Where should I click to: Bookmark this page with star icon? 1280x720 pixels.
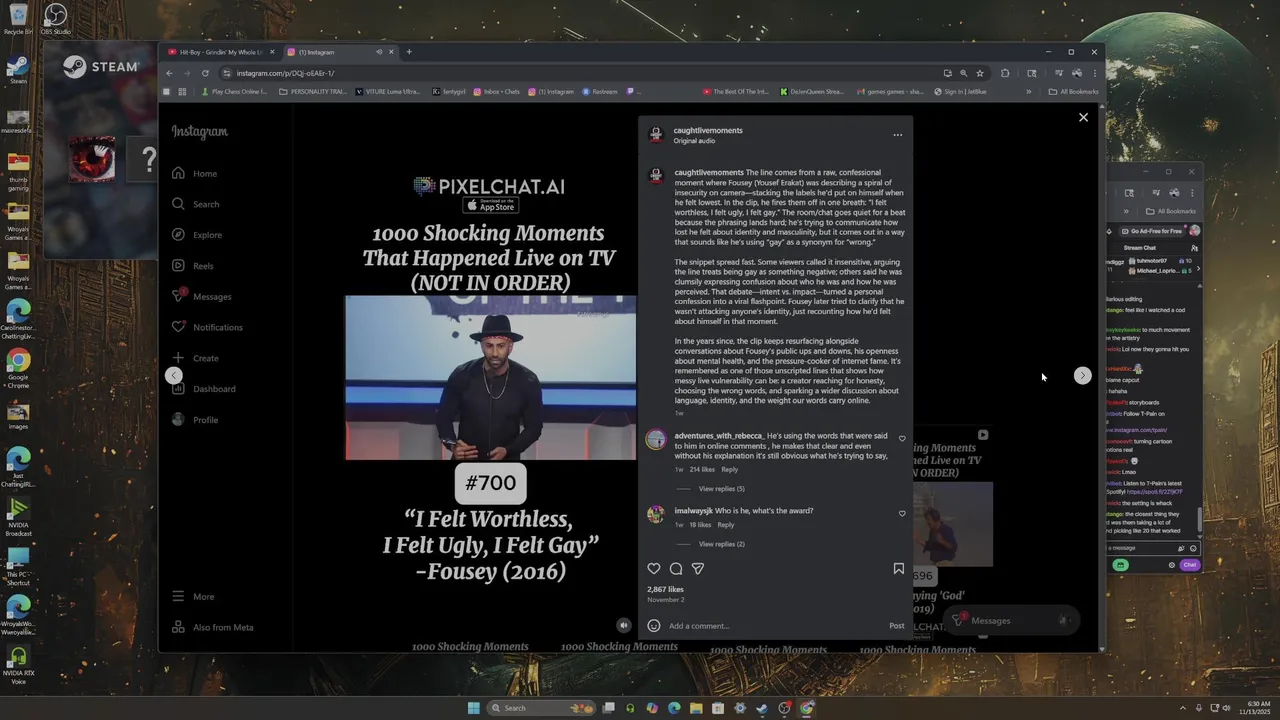[980, 73]
